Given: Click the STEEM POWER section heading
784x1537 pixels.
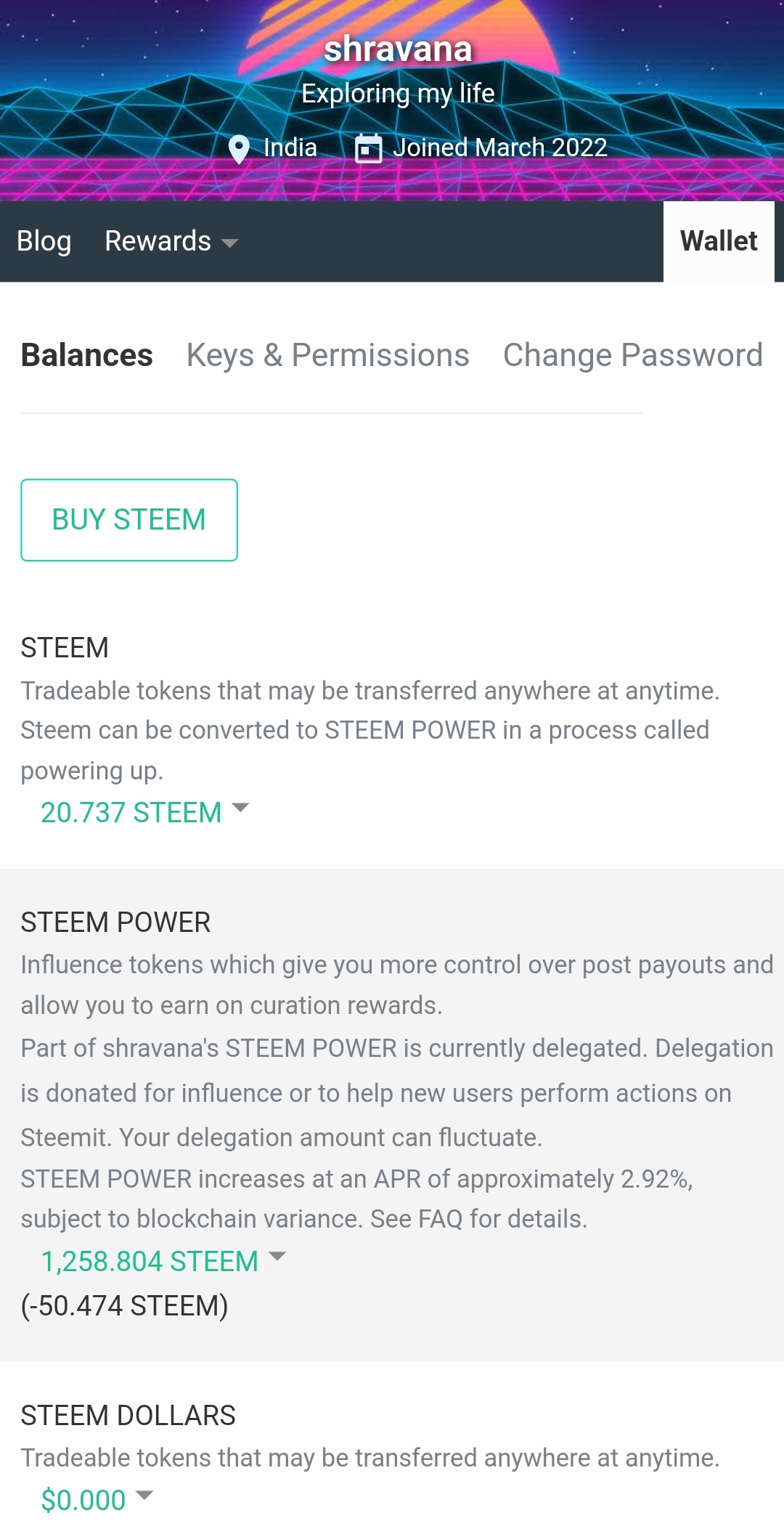Looking at the screenshot, I should coord(115,922).
